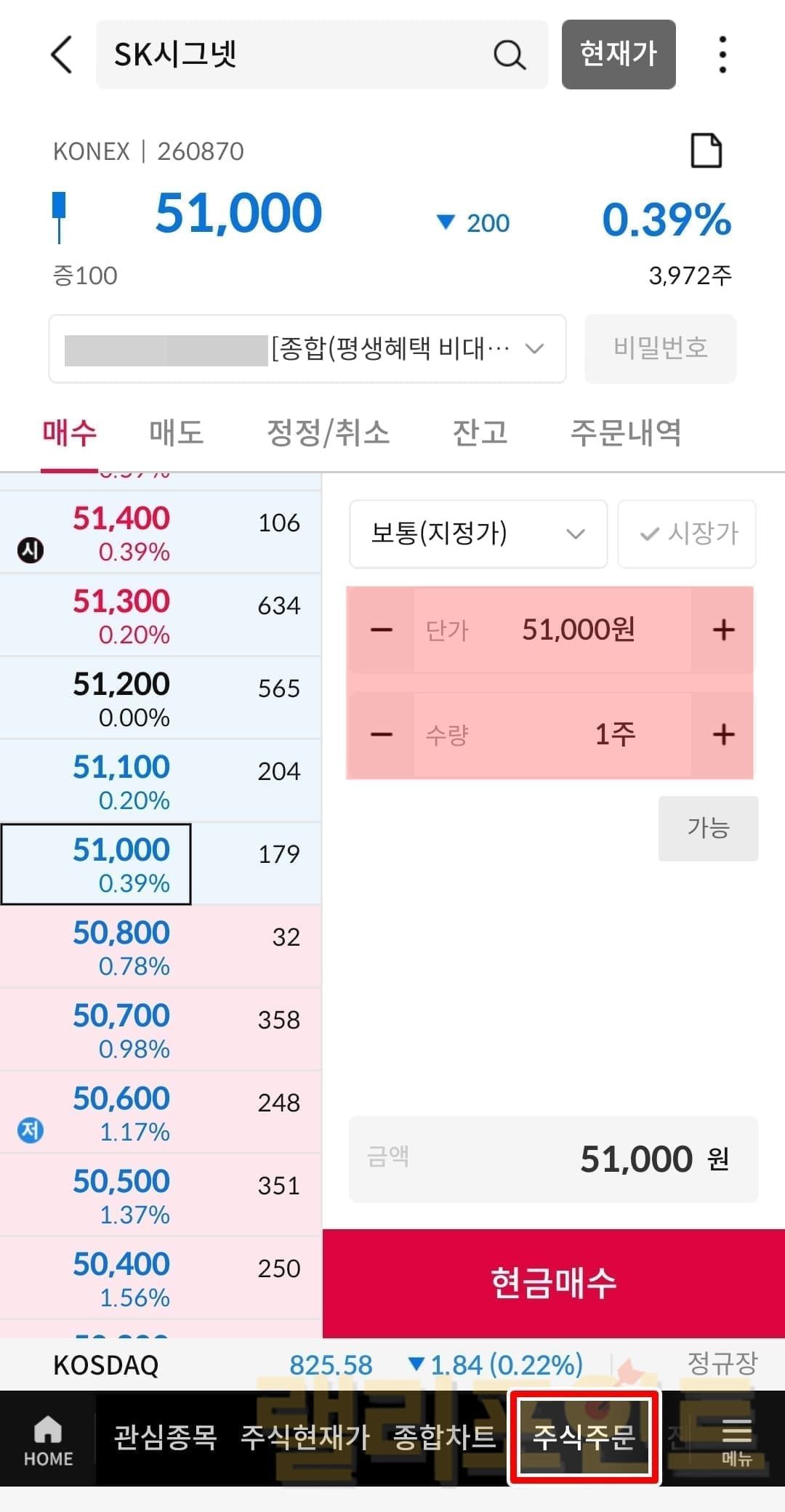Tap the 가능 available quantity button

[708, 828]
